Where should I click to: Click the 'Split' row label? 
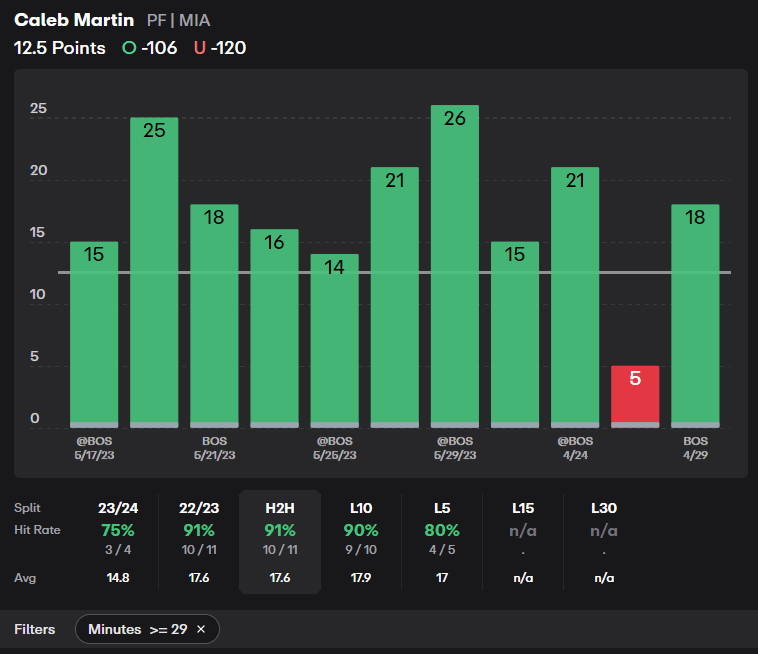pos(27,508)
